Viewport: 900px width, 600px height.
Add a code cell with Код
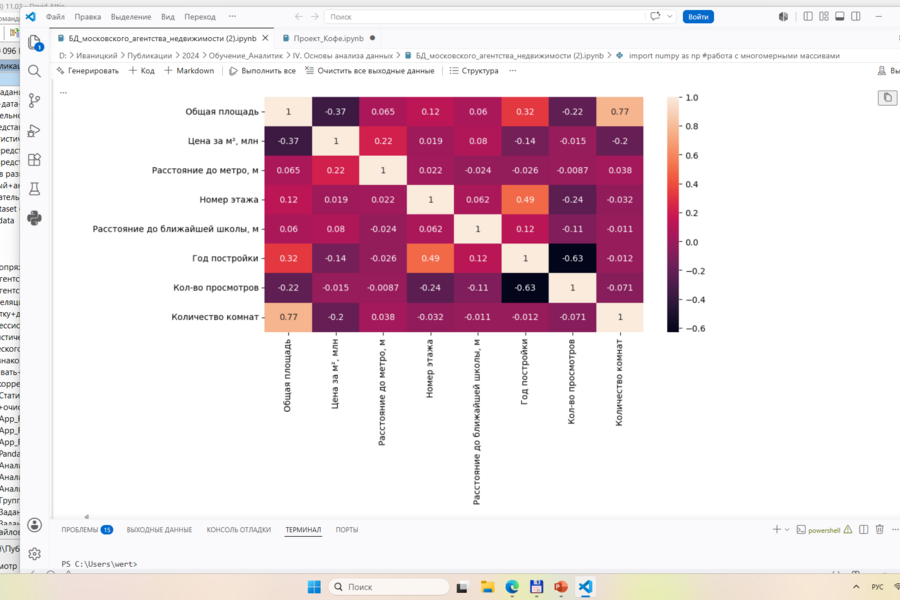pos(142,71)
